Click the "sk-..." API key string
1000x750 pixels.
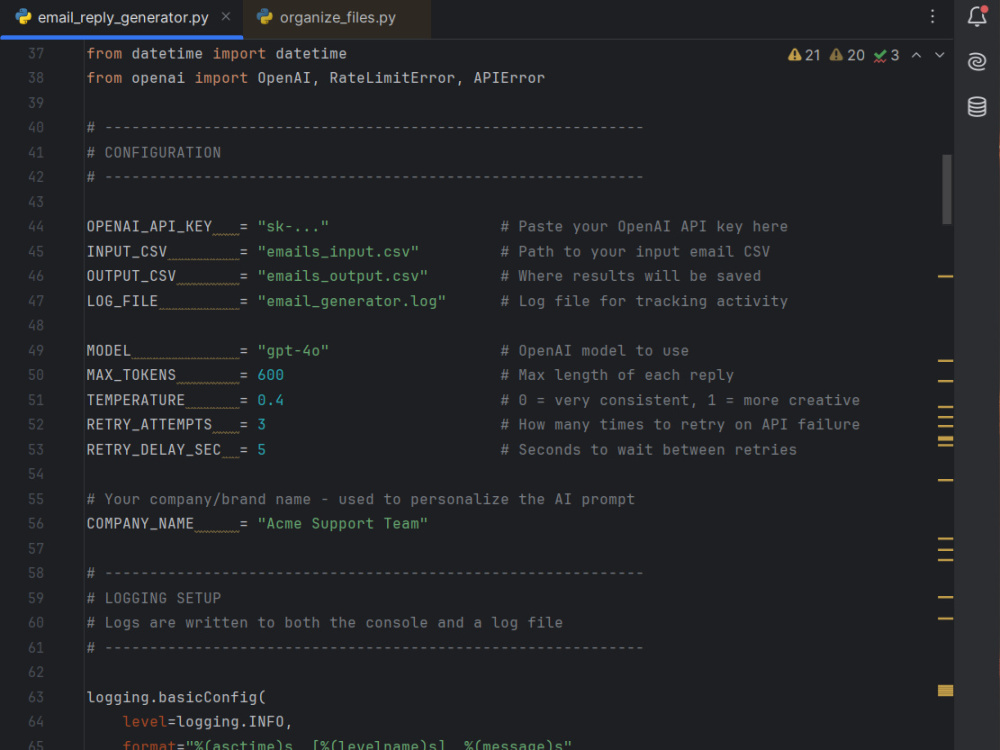coord(293,226)
